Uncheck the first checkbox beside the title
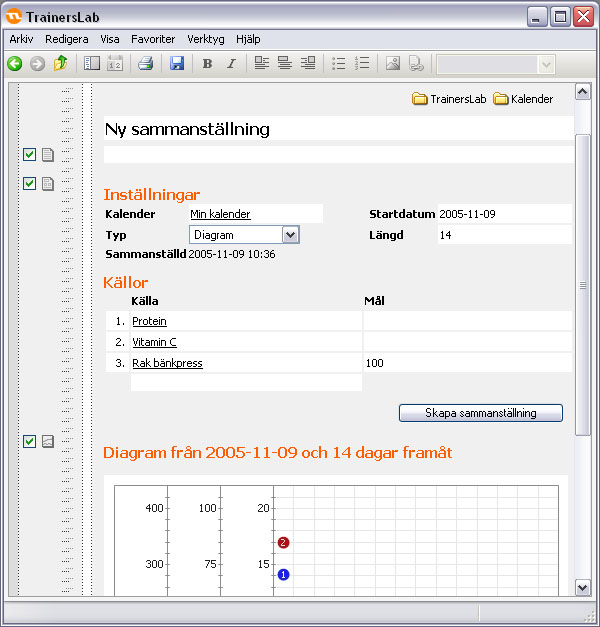This screenshot has height=627, width=600. [x=29, y=154]
